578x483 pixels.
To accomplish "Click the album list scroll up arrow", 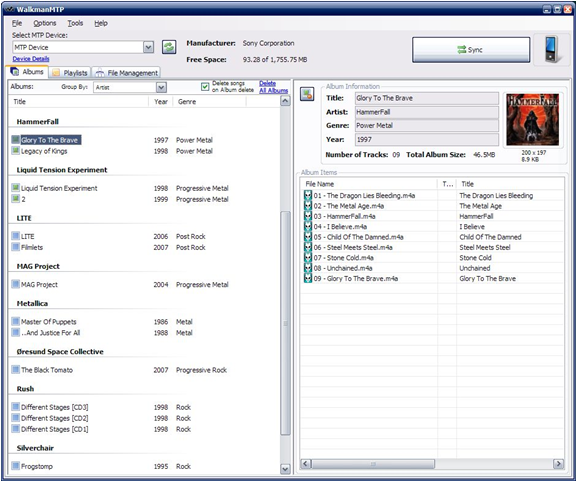I will click(x=285, y=101).
